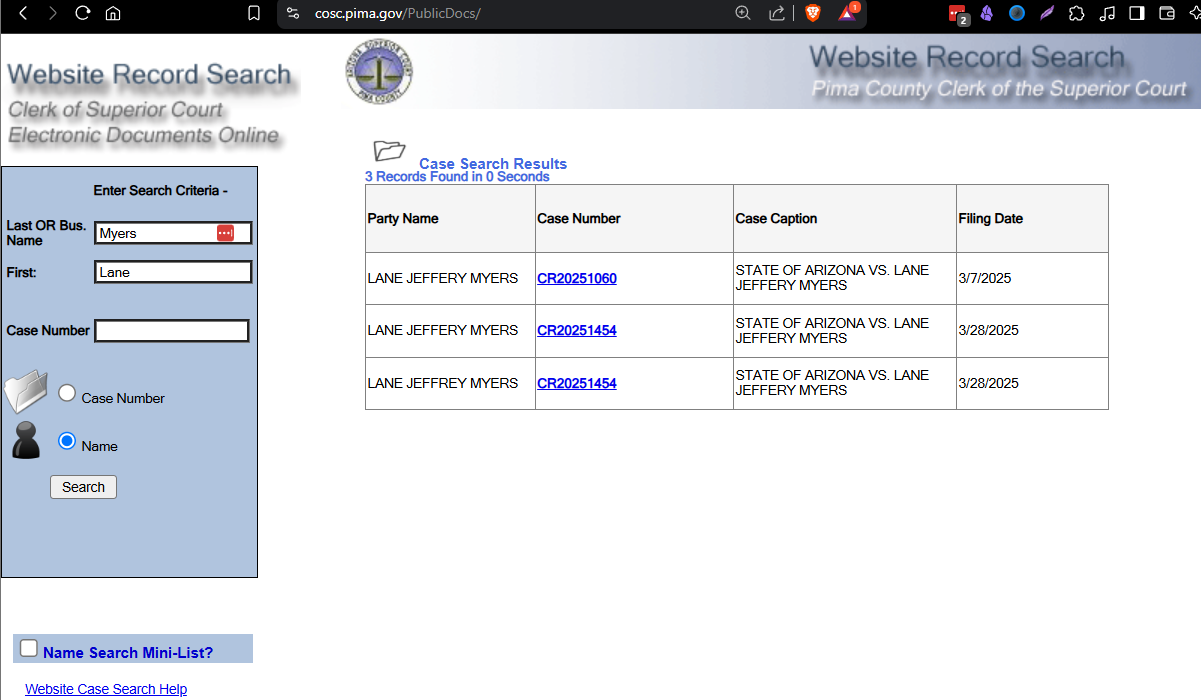This screenshot has height=700, width=1201.
Task: Select the Name search radio button
Action: pyautogui.click(x=66, y=440)
